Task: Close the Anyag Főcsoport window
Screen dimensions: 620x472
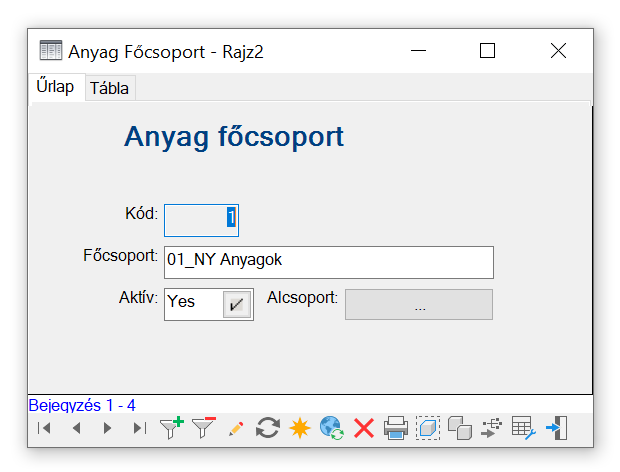Action: point(558,51)
